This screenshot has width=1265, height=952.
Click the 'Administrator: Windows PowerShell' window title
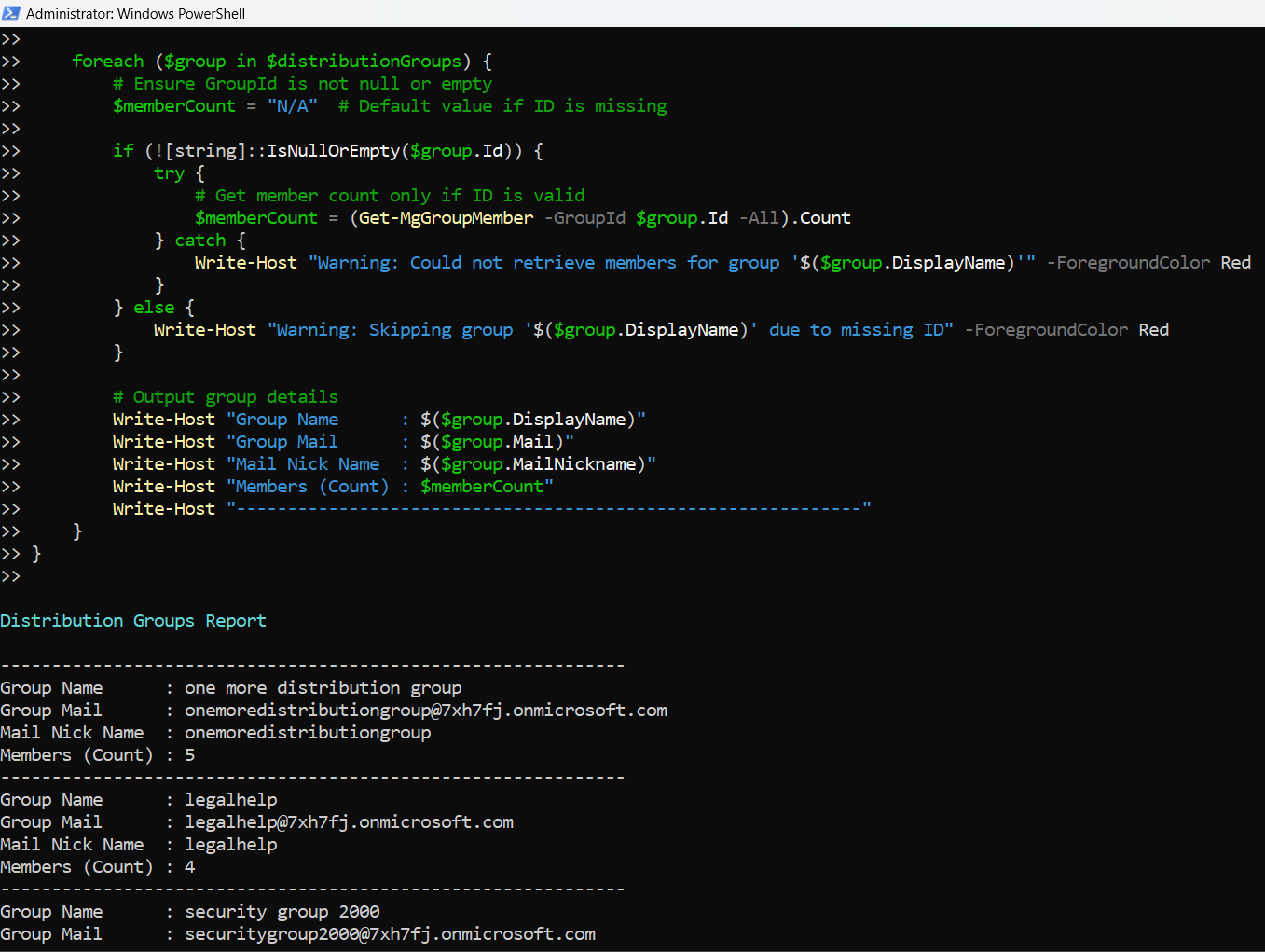click(x=135, y=13)
